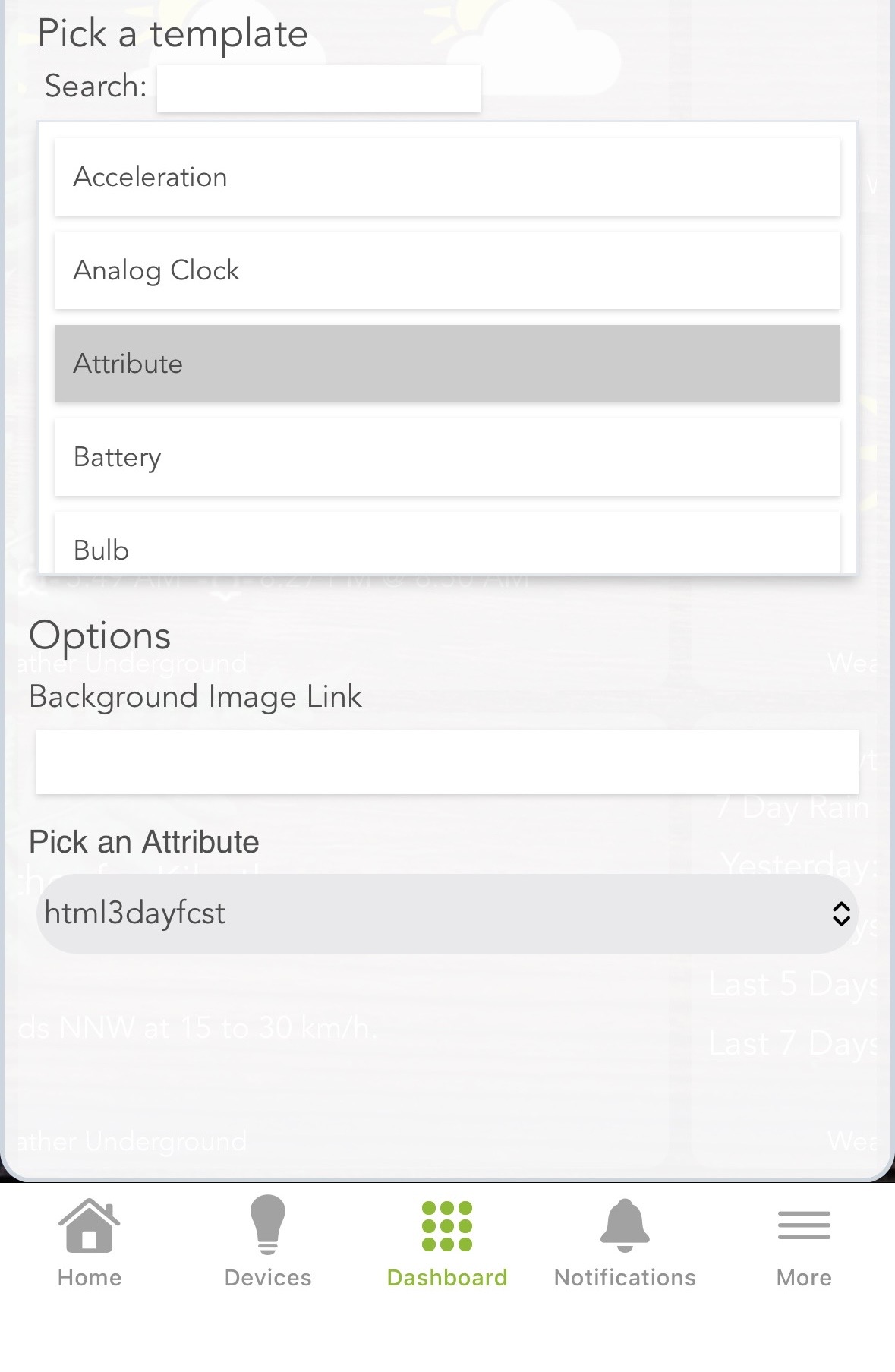
Task: Tap the green Dashboard grid icon
Action: pos(447,1225)
